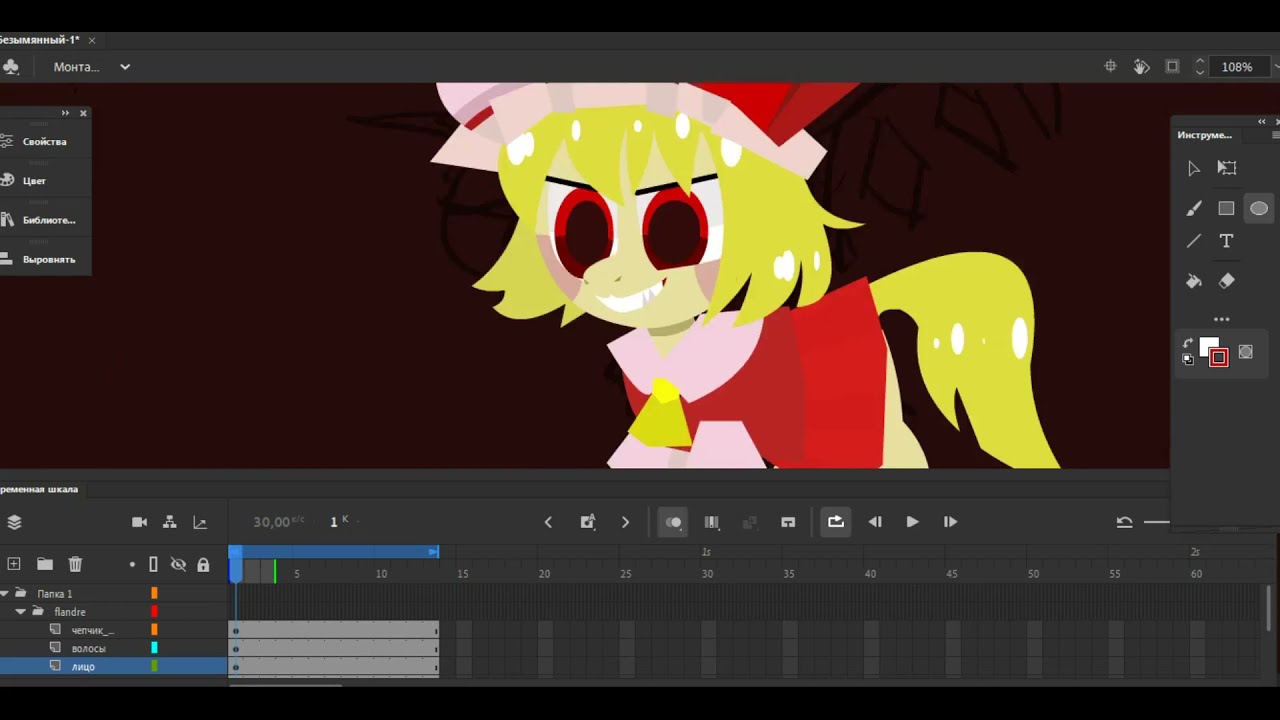
Task: Open the tools panel options menu
Action: point(1276,135)
